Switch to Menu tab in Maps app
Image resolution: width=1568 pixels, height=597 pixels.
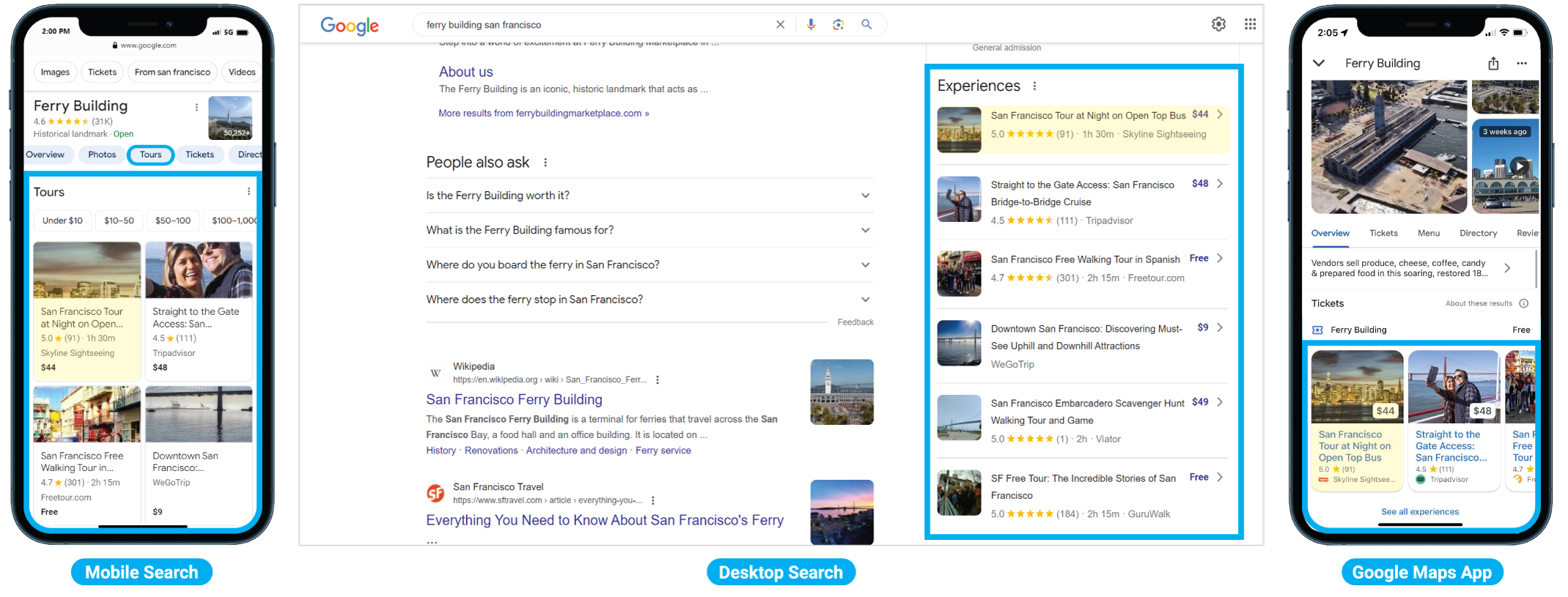pos(1429,234)
